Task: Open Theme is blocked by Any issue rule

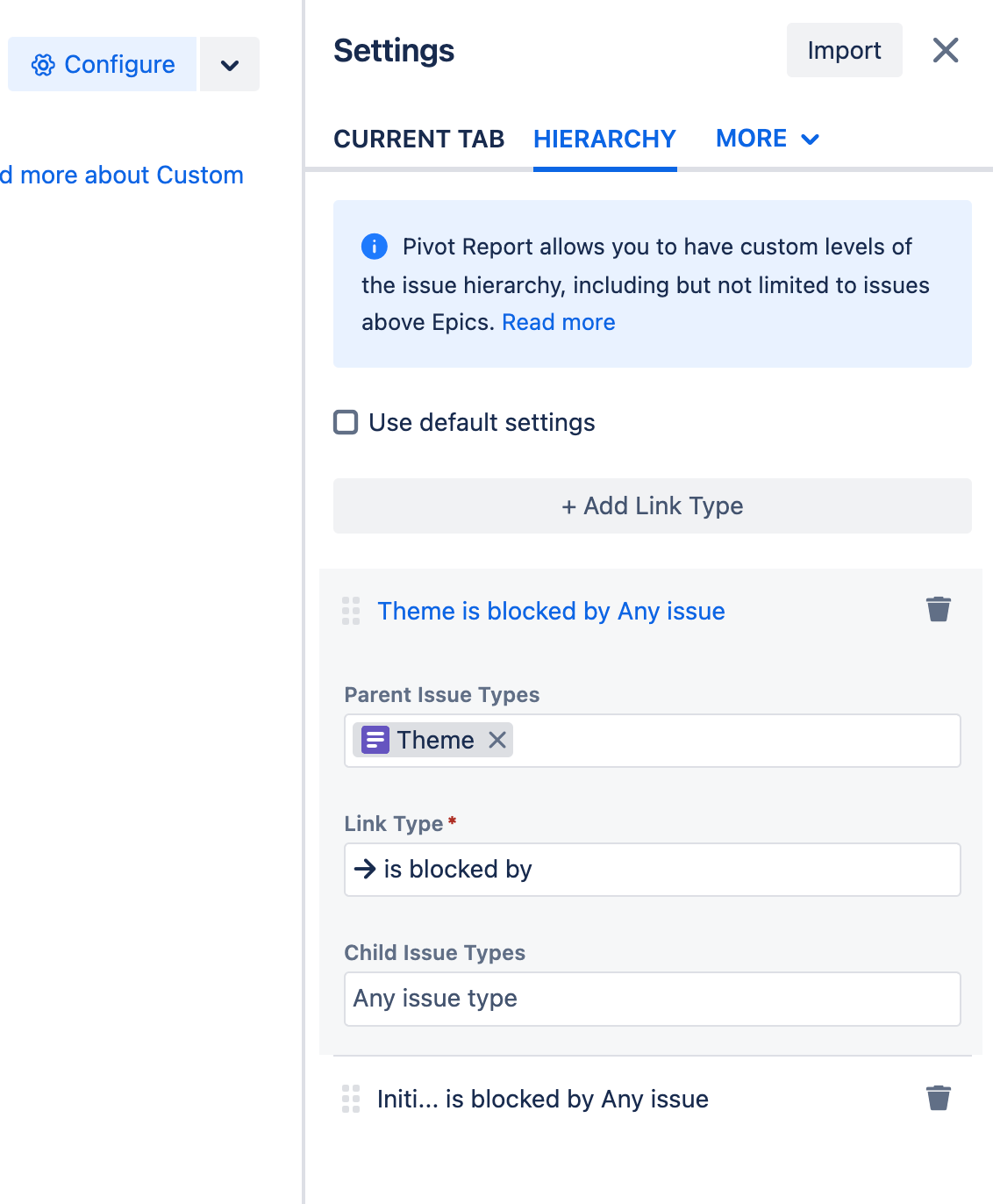Action: click(551, 611)
